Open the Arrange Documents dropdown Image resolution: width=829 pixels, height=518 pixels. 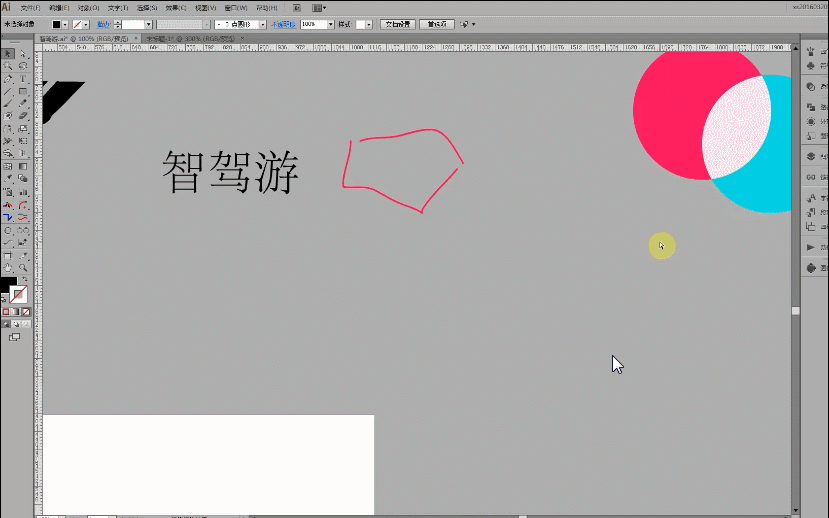[319, 8]
